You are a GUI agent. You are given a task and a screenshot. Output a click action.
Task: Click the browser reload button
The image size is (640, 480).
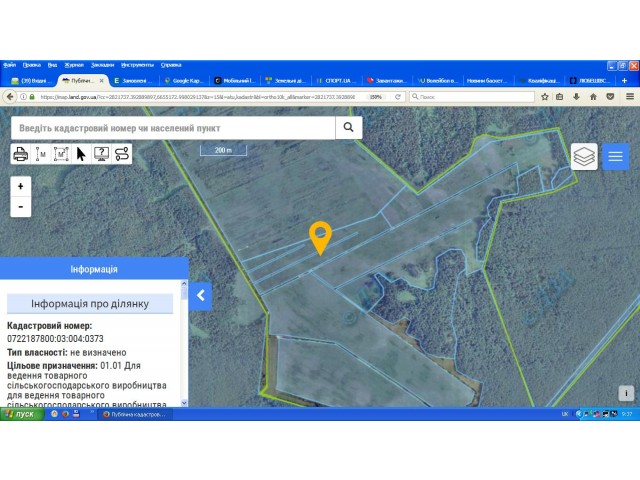[x=398, y=97]
